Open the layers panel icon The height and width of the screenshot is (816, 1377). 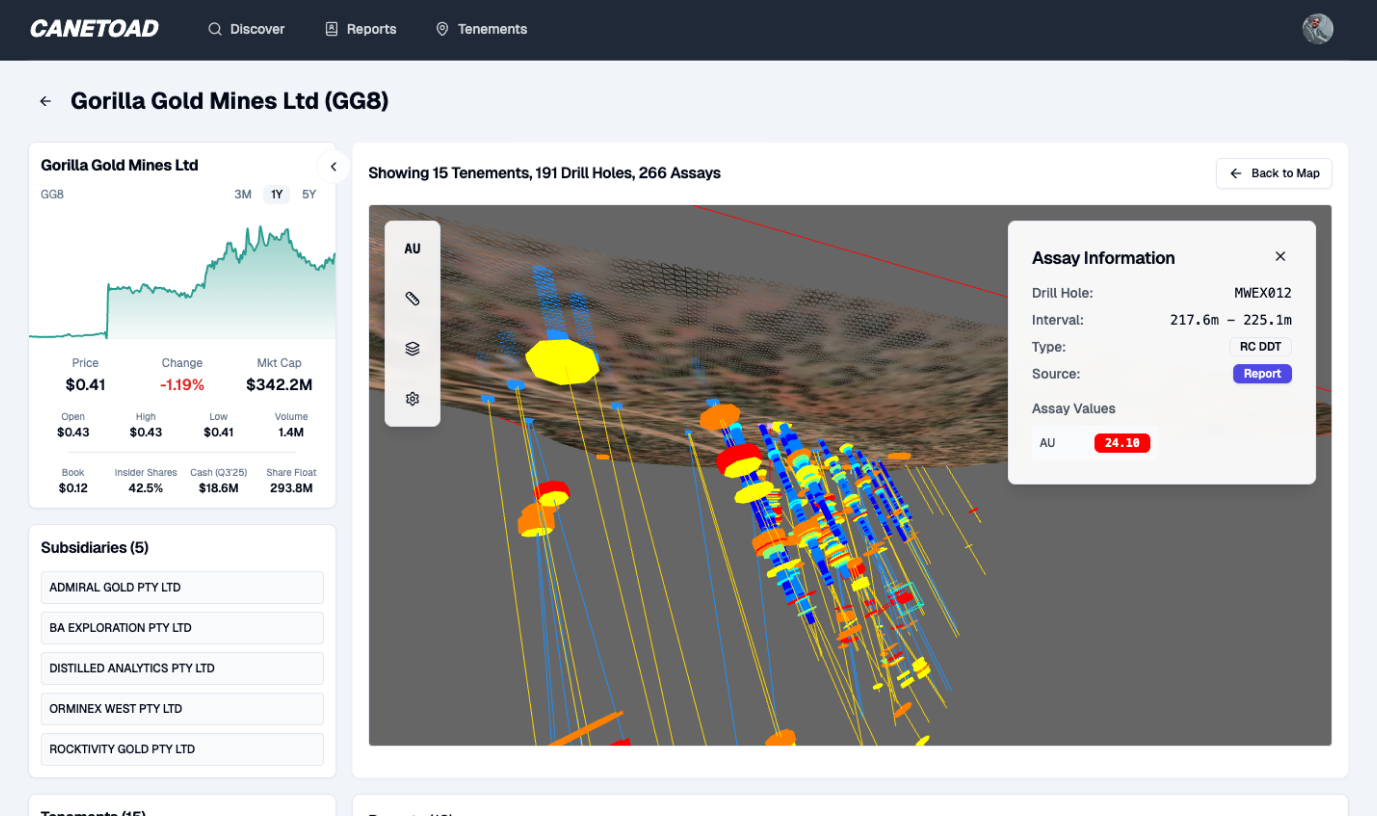(412, 349)
